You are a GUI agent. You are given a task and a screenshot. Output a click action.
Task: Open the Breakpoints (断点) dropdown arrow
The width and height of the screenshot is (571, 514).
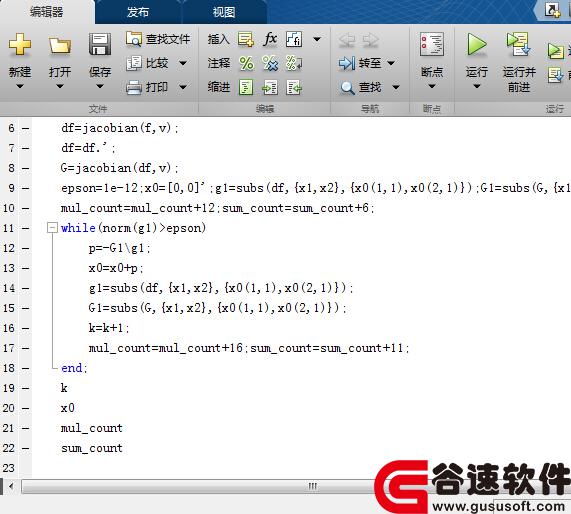click(432, 86)
